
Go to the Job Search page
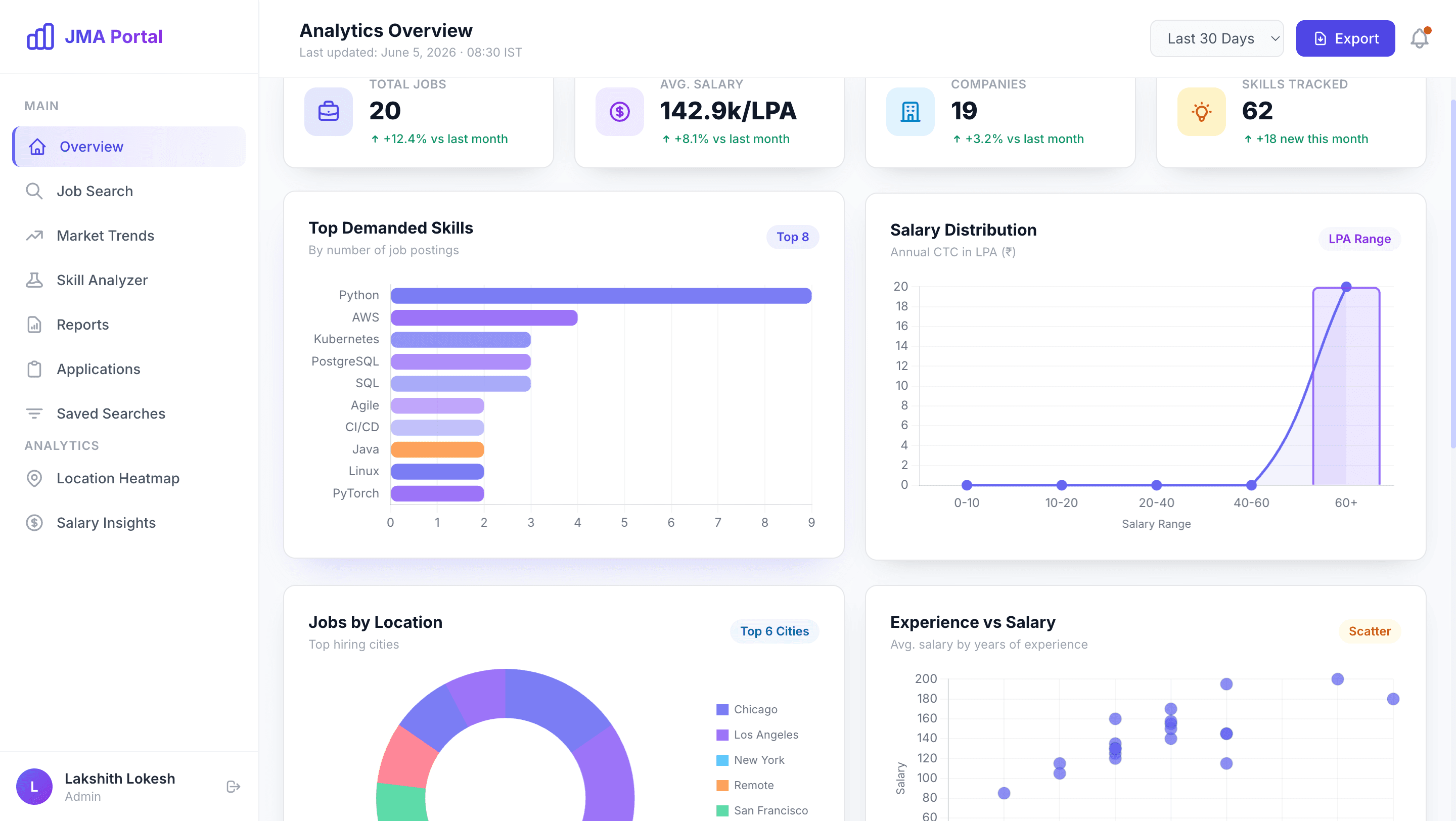[x=129, y=191]
